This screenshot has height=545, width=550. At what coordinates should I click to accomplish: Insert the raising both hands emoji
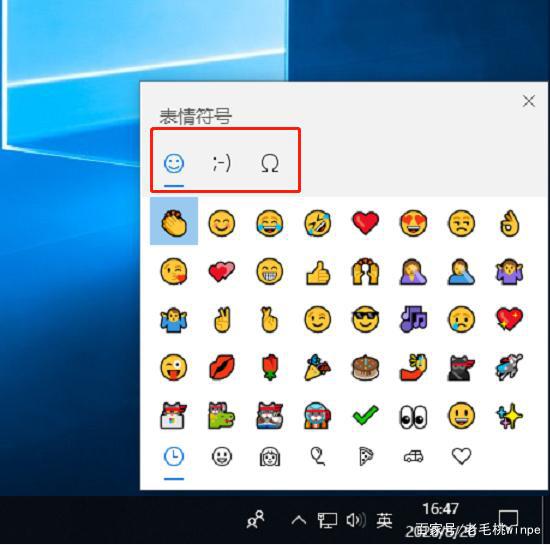[365, 271]
